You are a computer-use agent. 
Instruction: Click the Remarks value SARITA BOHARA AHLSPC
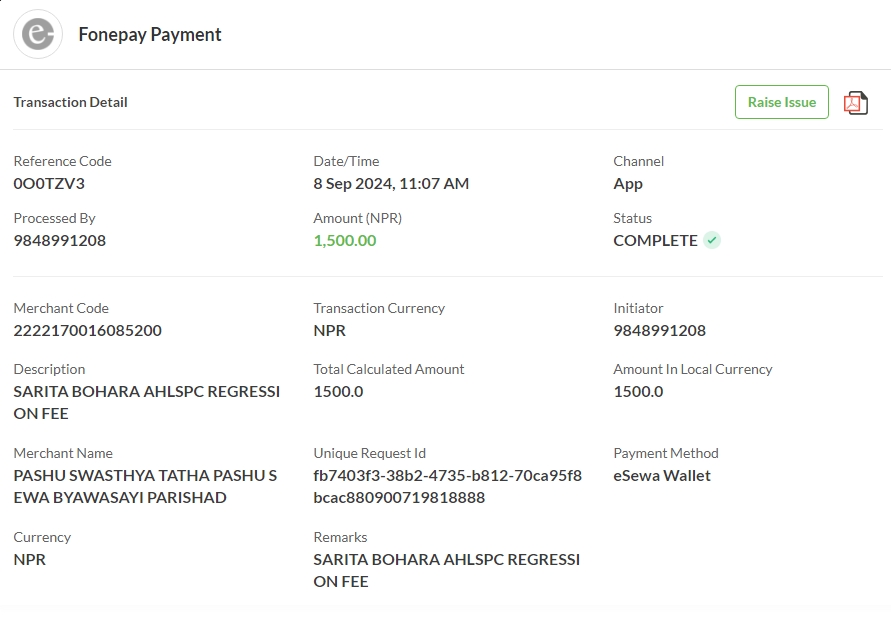(447, 570)
